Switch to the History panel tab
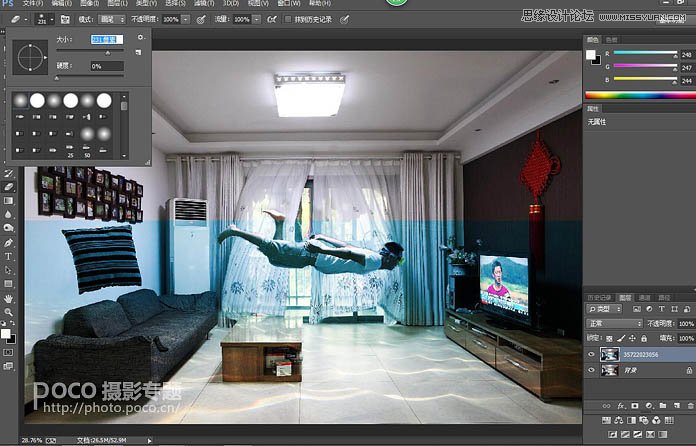Viewport: 696px width, 446px height. (600, 297)
